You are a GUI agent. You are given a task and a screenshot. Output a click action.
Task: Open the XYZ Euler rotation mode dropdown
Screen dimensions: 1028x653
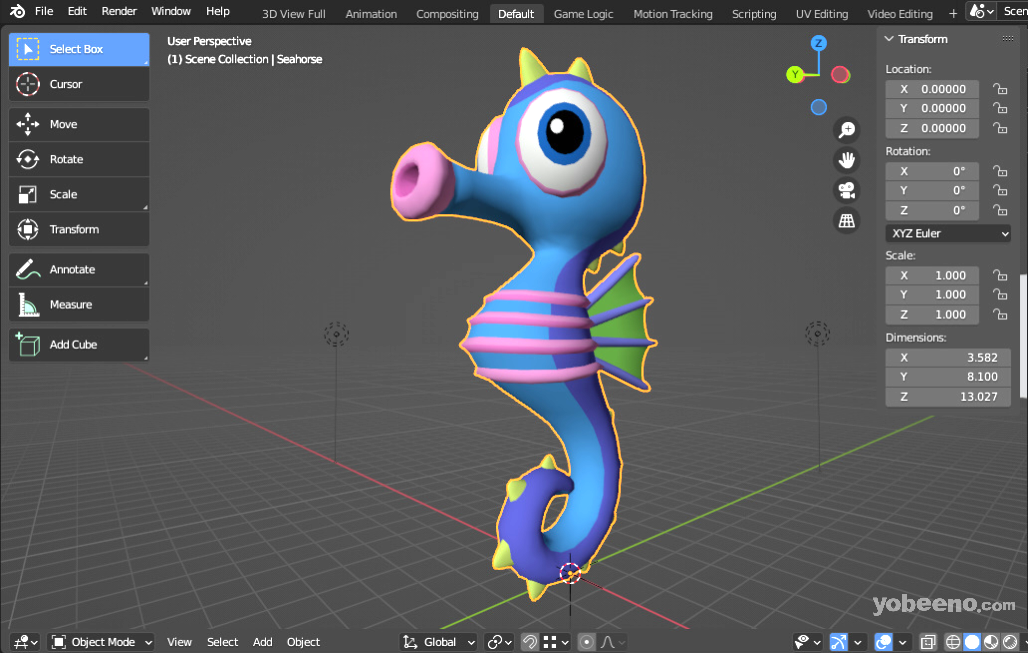[948, 233]
